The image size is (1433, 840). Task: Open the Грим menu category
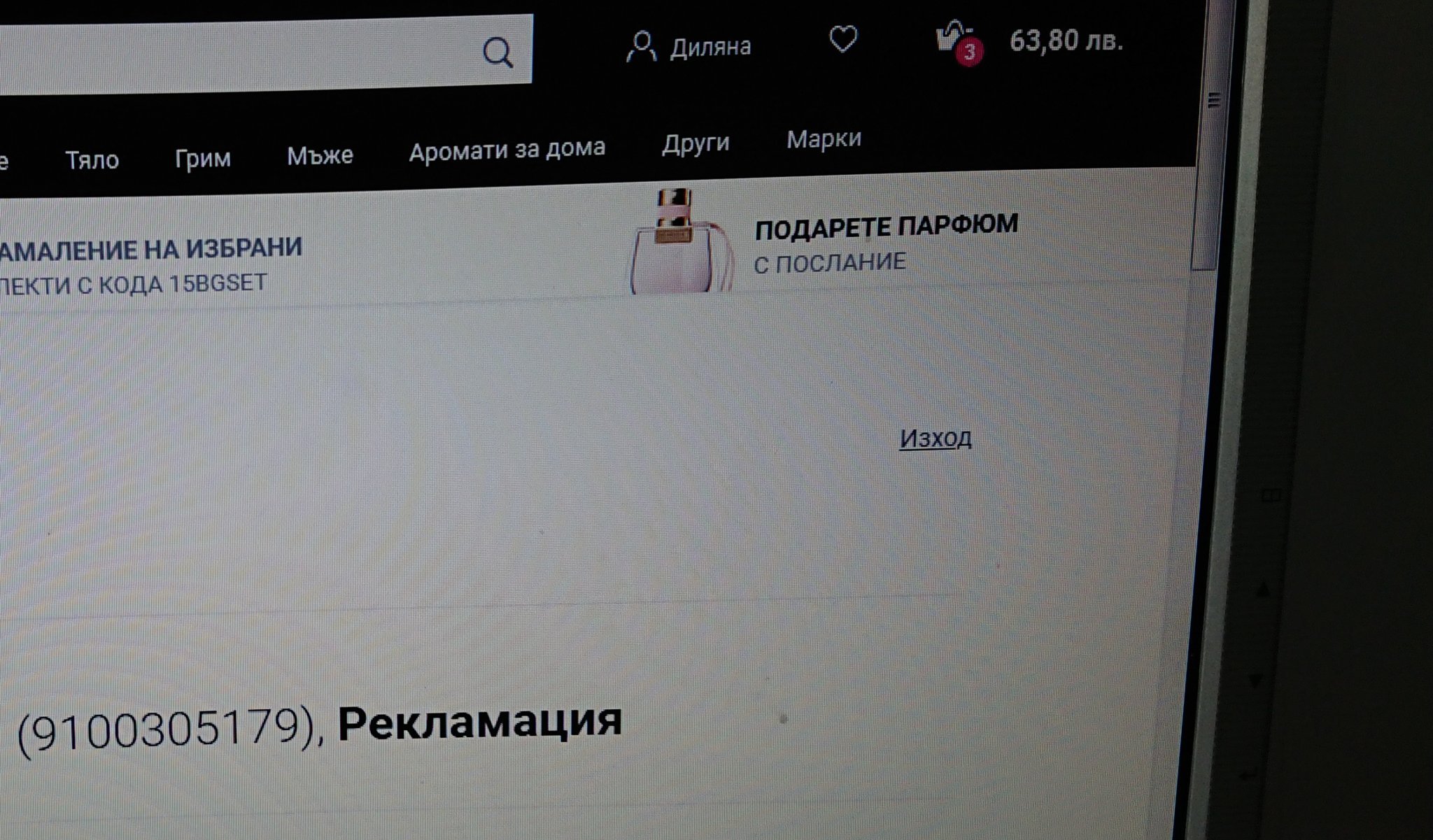[x=202, y=158]
